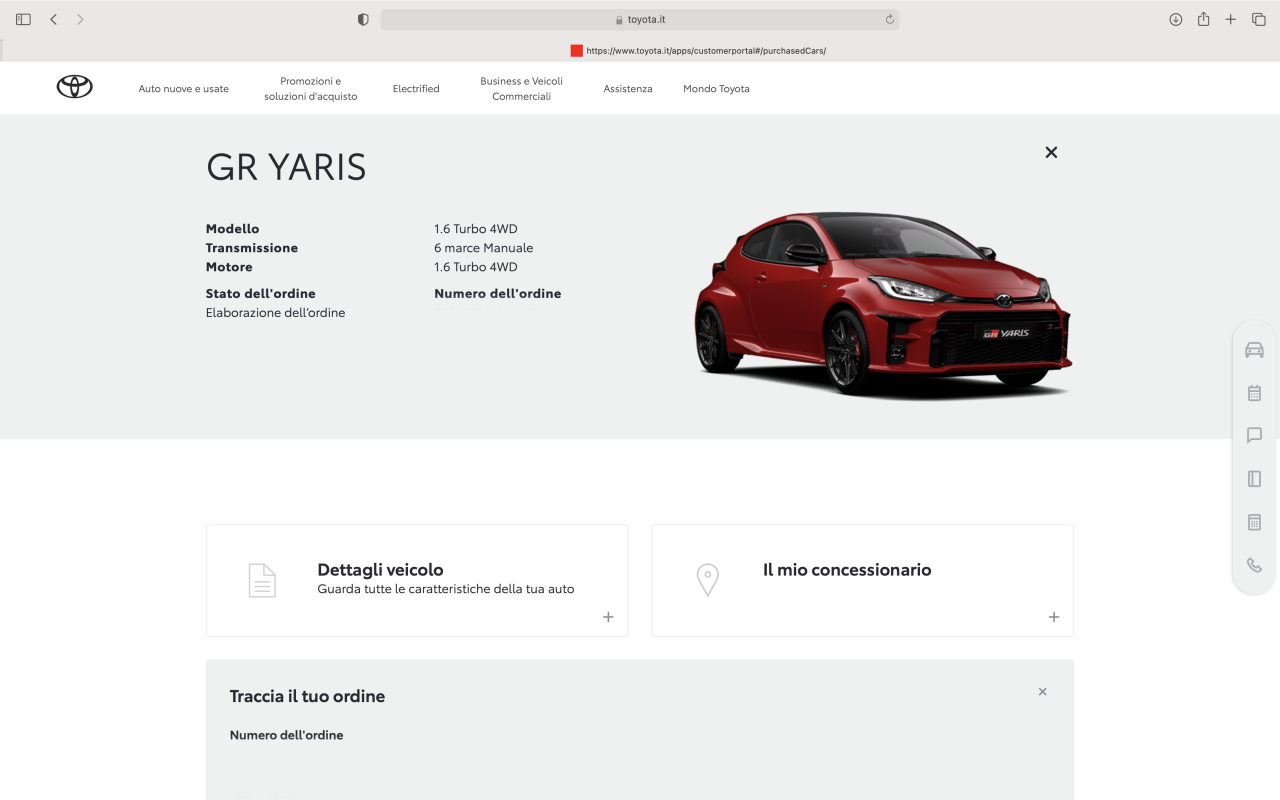Click Traccia il tuo ordine heading
This screenshot has height=800, width=1280.
(307, 696)
